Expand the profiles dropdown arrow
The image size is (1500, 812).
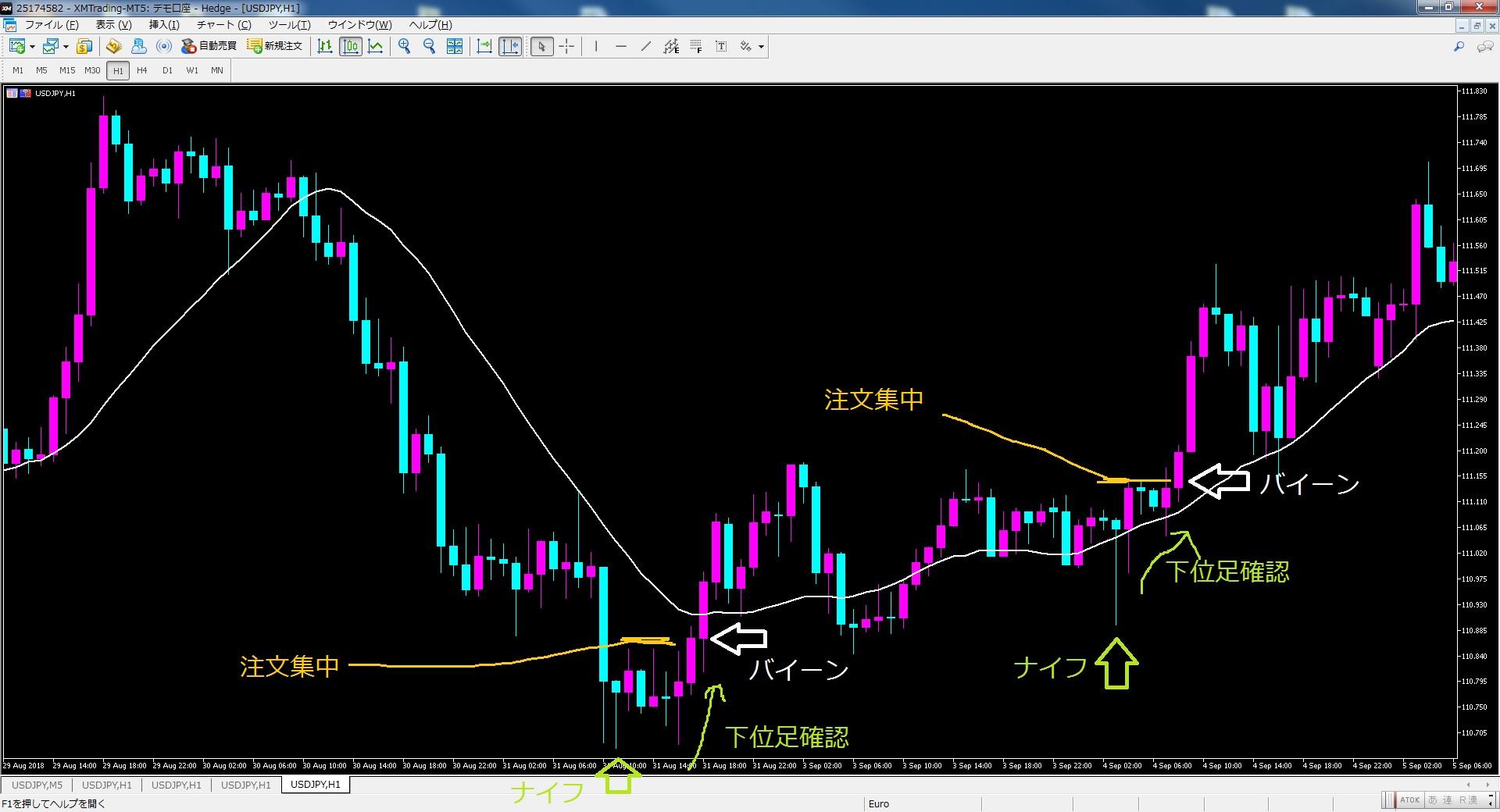coord(66,47)
